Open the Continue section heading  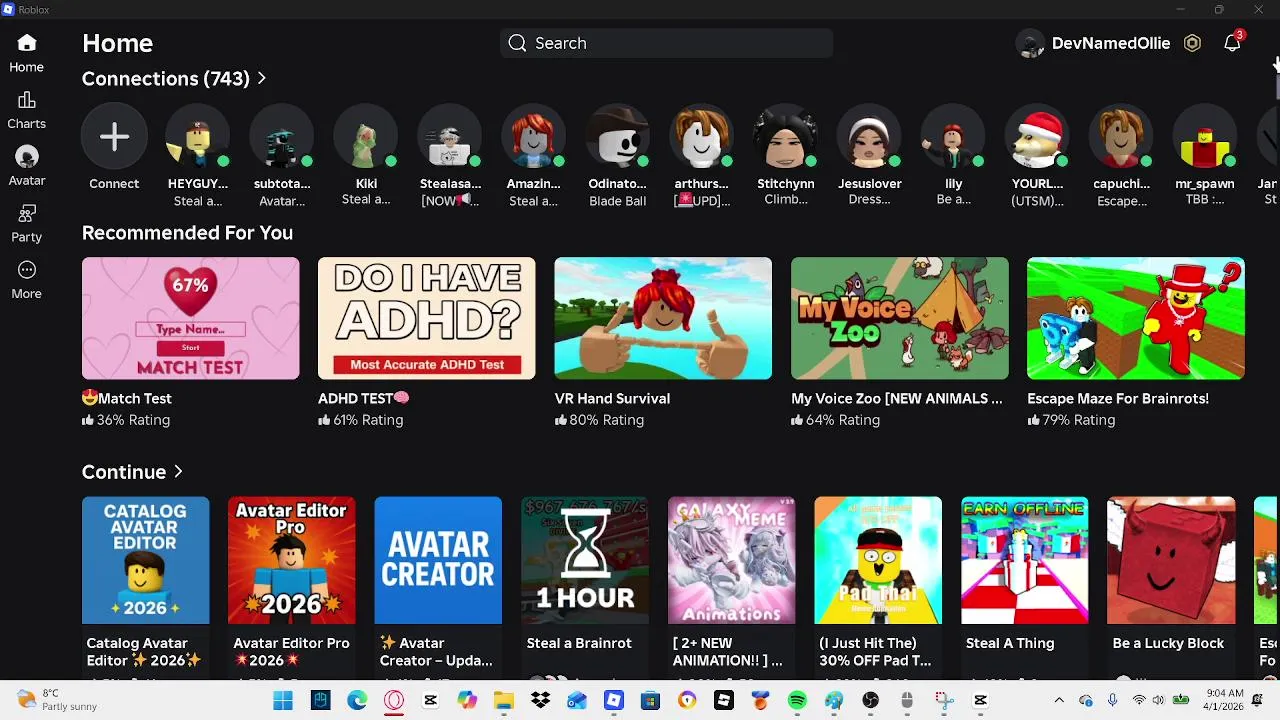point(124,472)
